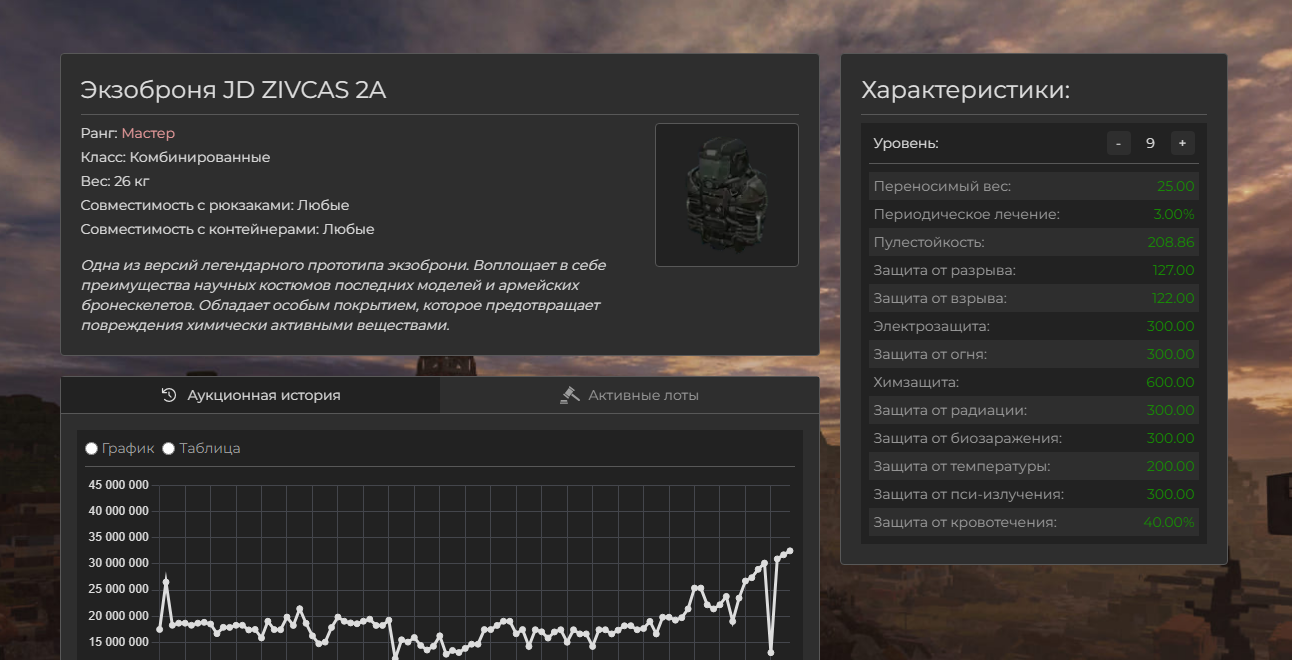Click the 20 000 000 chart axis label

[119, 615]
